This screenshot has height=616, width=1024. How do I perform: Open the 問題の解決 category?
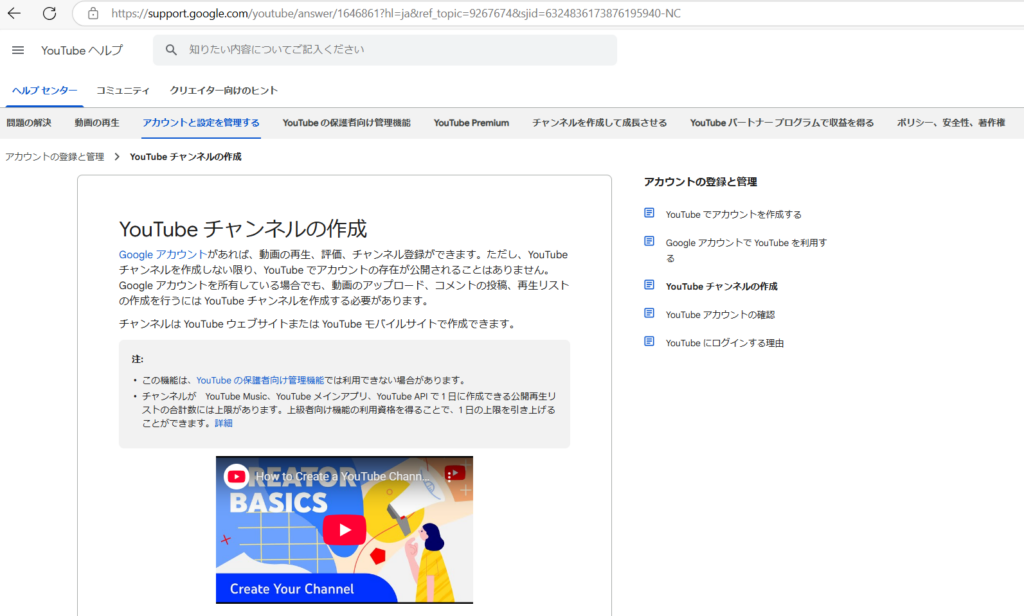29,123
